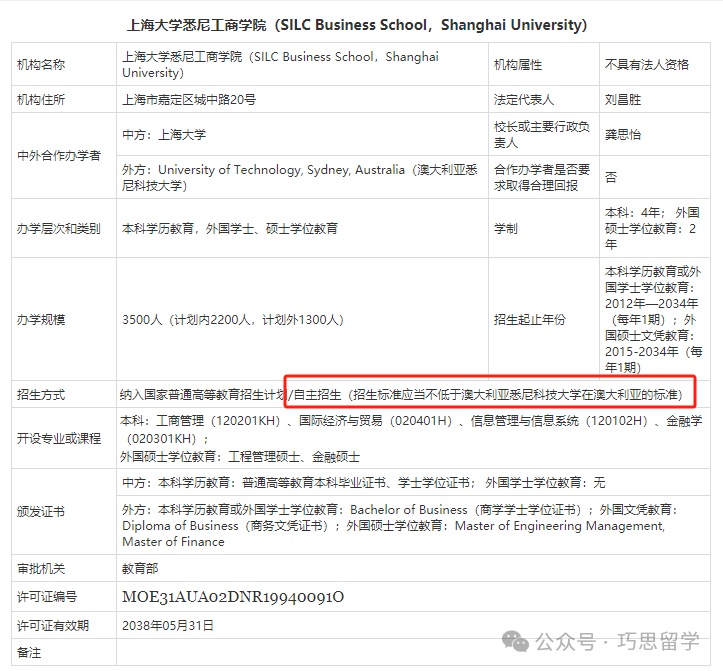Select the value 不具有法人资格

pyautogui.click(x=646, y=65)
